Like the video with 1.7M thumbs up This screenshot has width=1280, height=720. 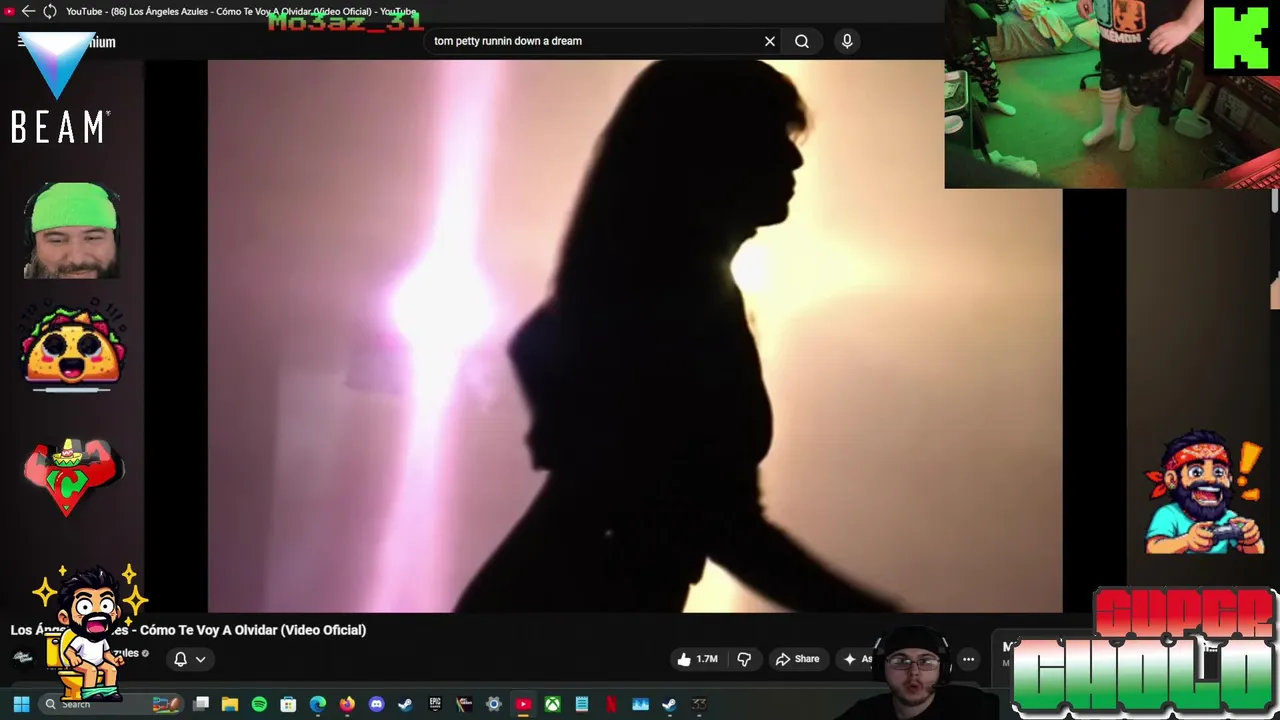pos(699,659)
